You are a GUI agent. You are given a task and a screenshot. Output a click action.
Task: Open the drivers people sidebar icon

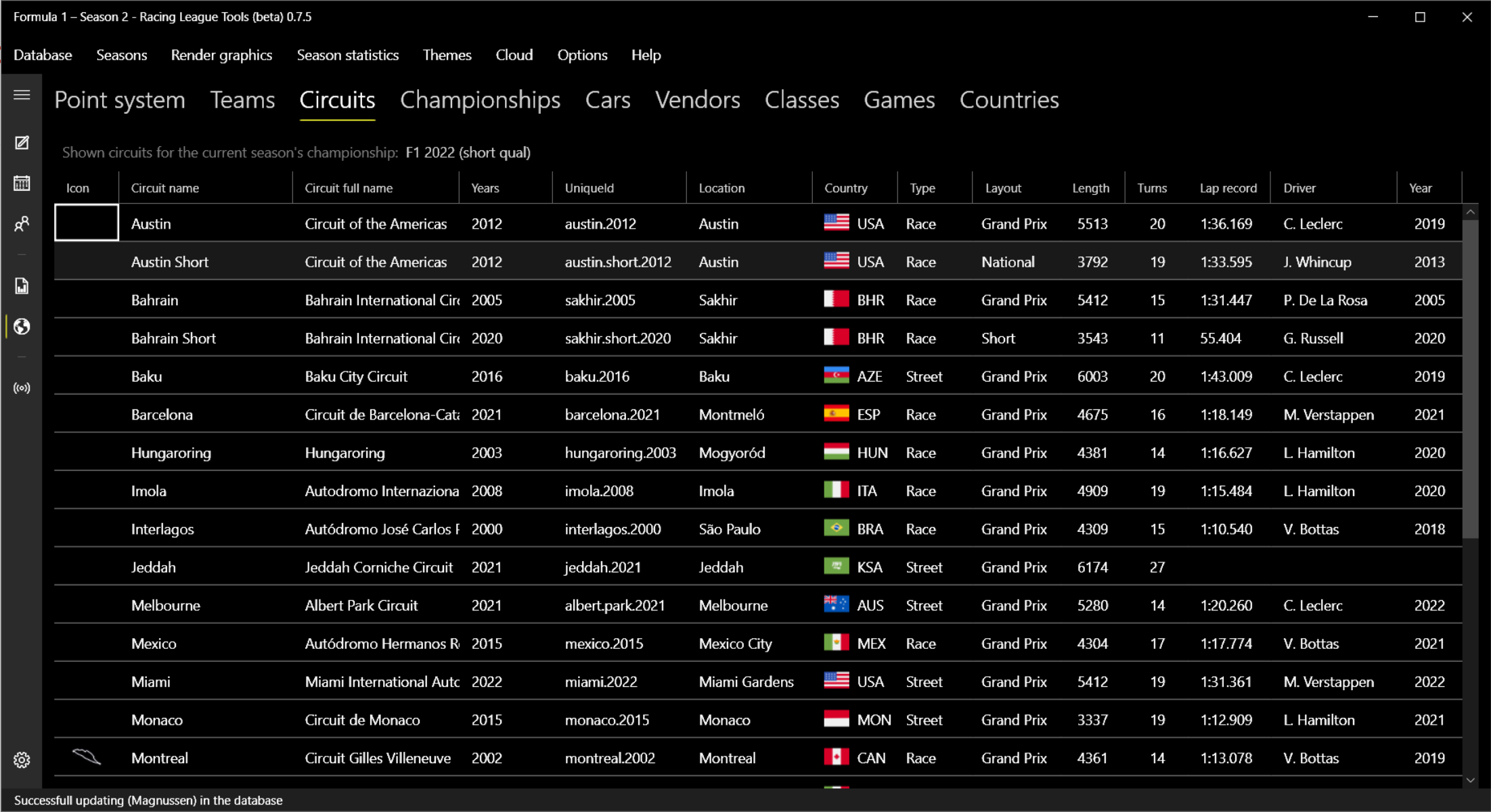tap(22, 224)
